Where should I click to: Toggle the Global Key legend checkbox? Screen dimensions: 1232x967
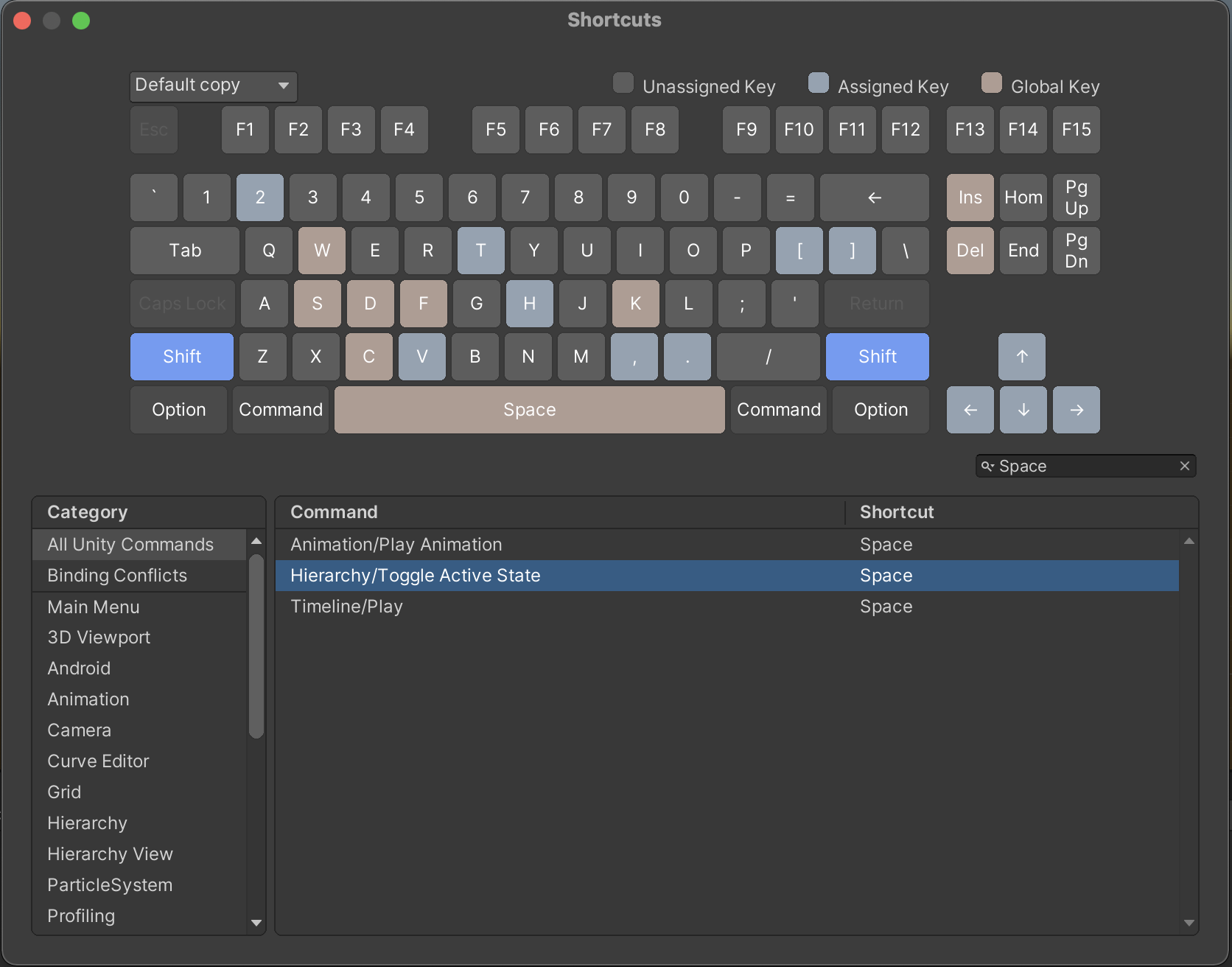[991, 83]
